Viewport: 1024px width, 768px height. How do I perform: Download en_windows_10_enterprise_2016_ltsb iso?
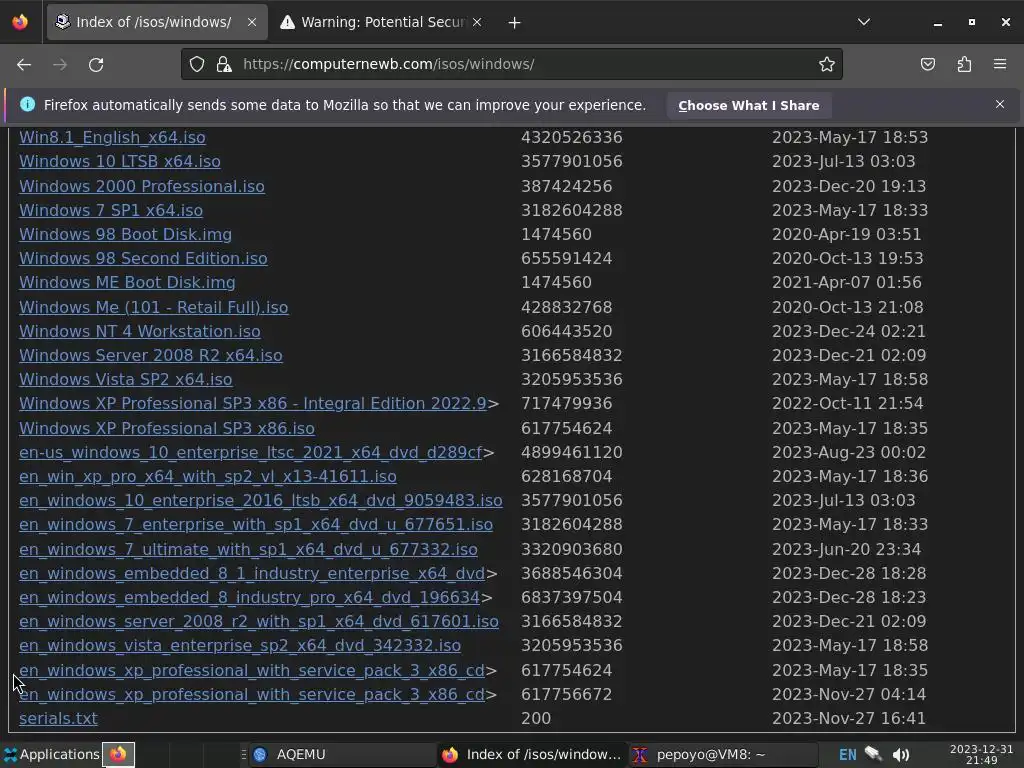261,501
